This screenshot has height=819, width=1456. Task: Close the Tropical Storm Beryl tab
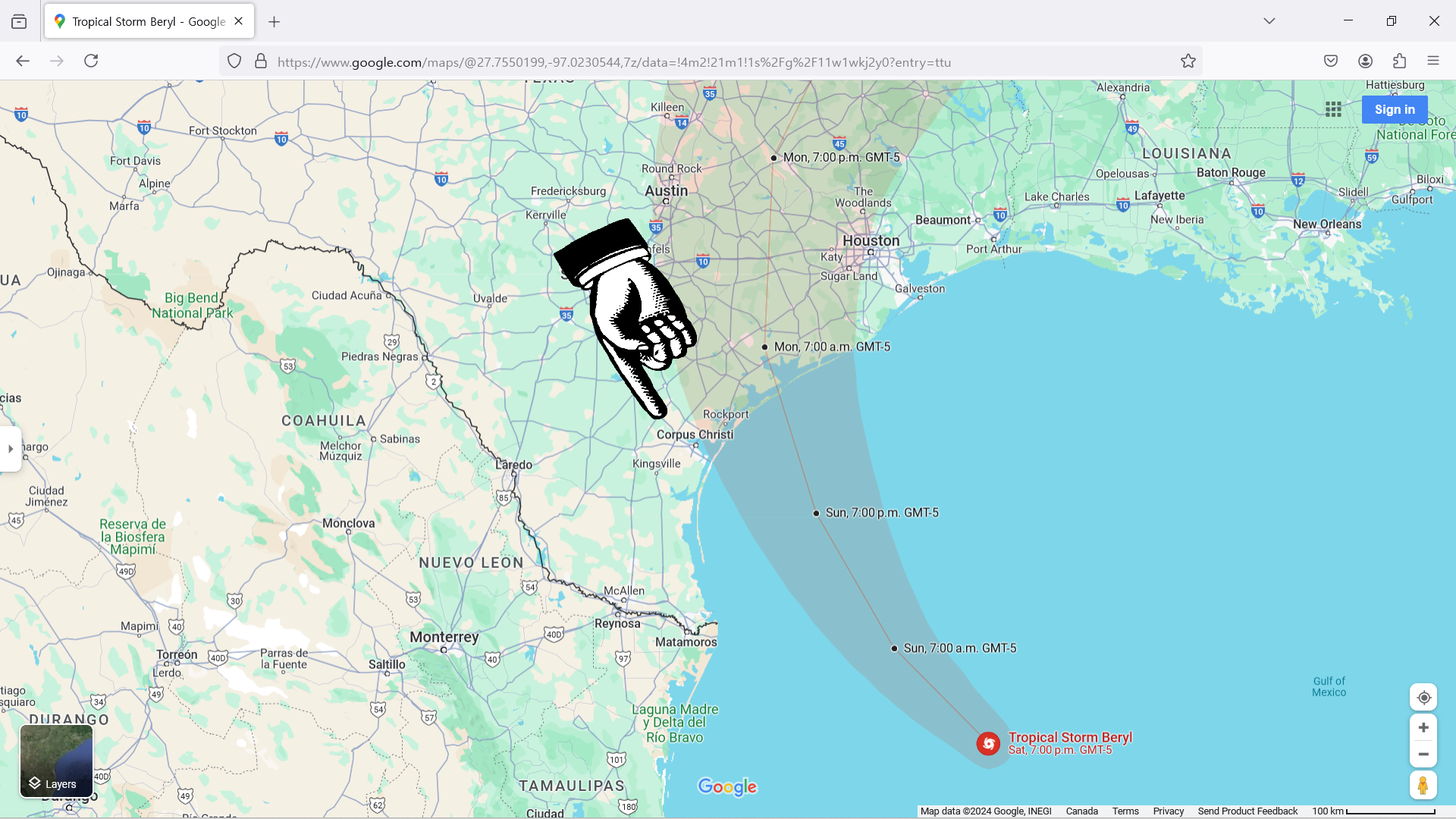coord(239,21)
